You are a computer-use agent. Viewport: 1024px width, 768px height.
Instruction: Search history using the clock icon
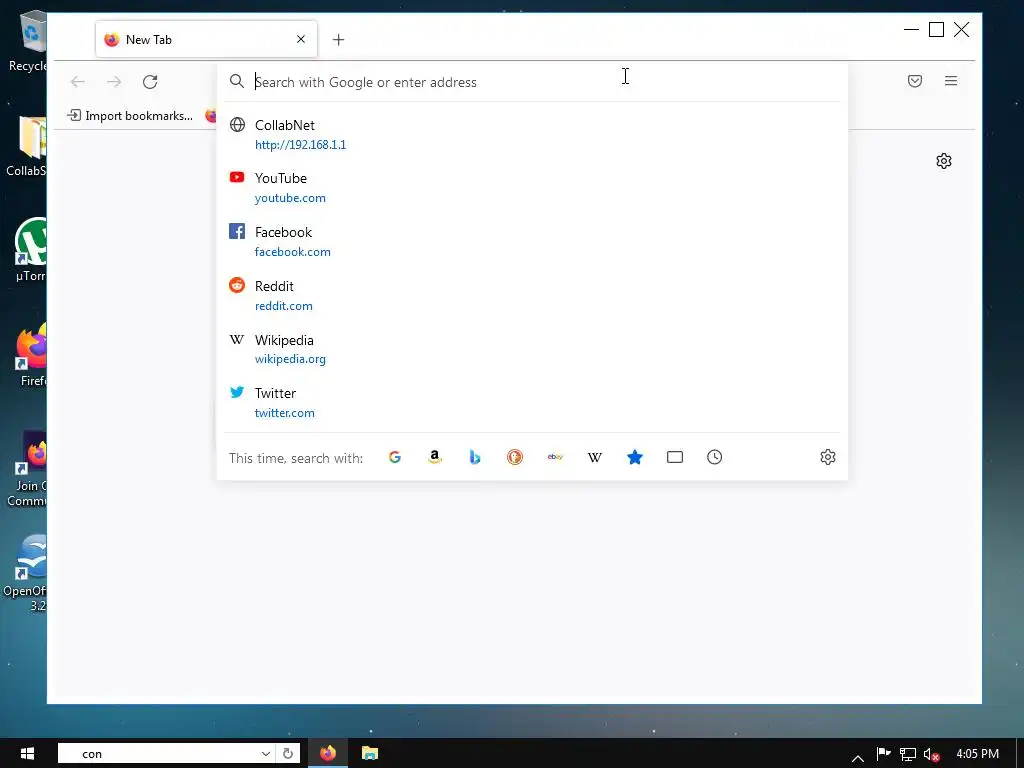pyautogui.click(x=714, y=457)
